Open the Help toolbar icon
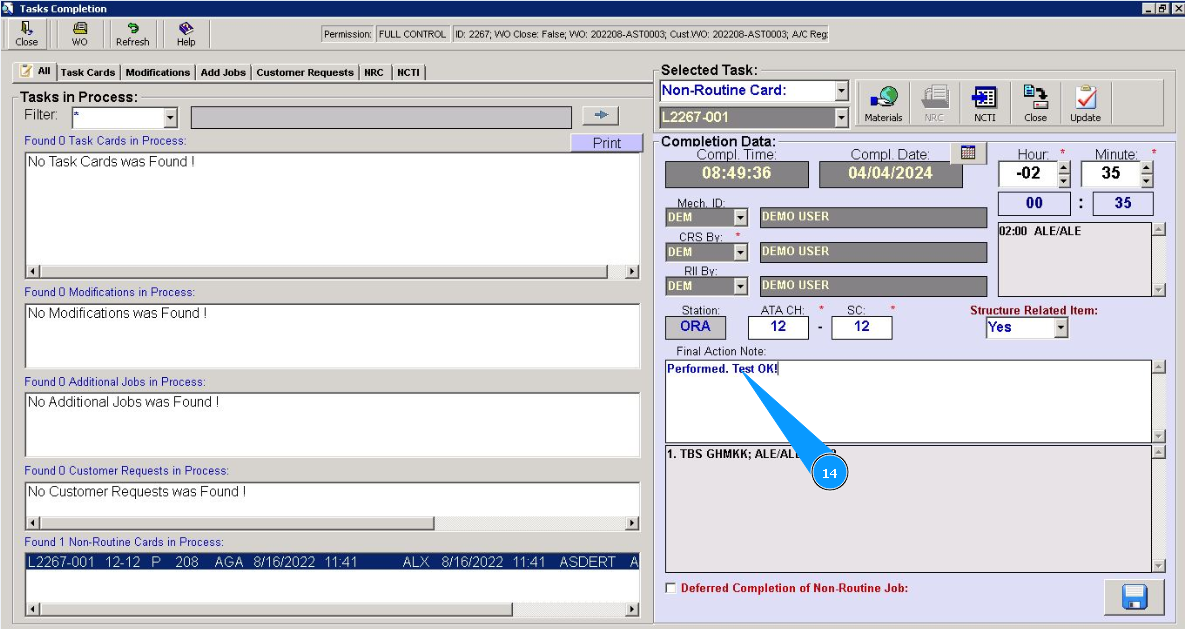This screenshot has height=629, width=1185. pos(186,34)
